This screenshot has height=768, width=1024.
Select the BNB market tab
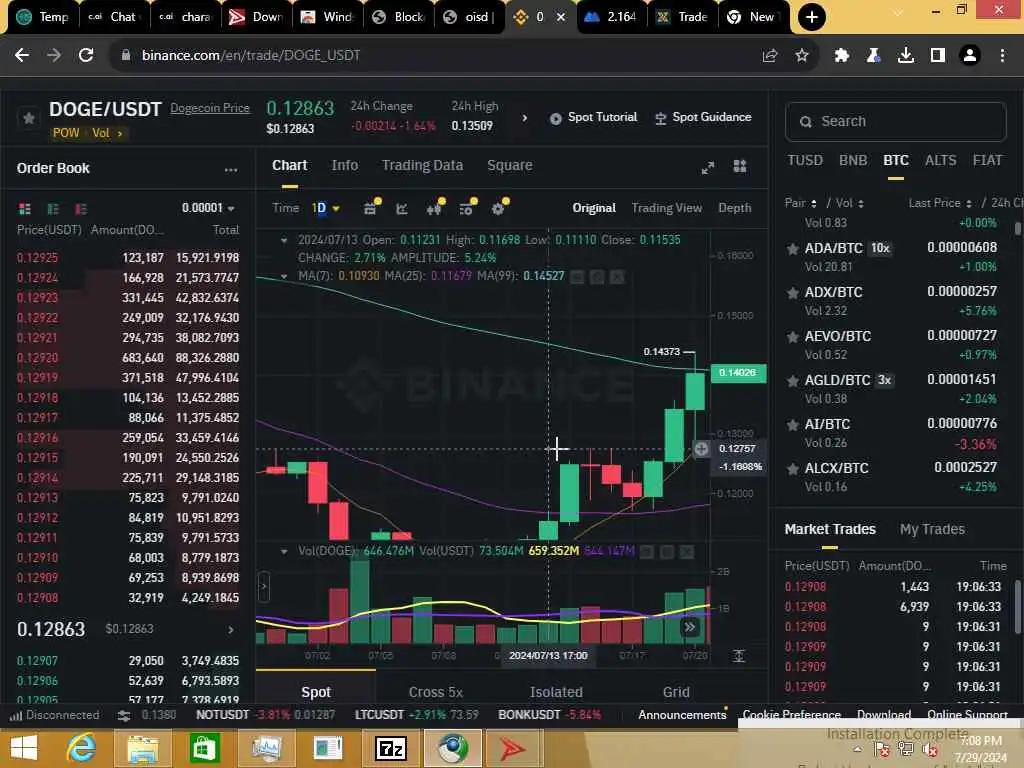point(853,160)
